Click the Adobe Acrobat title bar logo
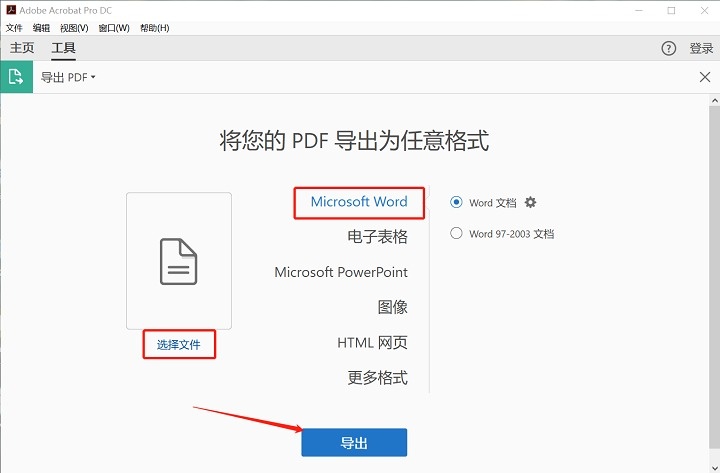 pos(10,10)
